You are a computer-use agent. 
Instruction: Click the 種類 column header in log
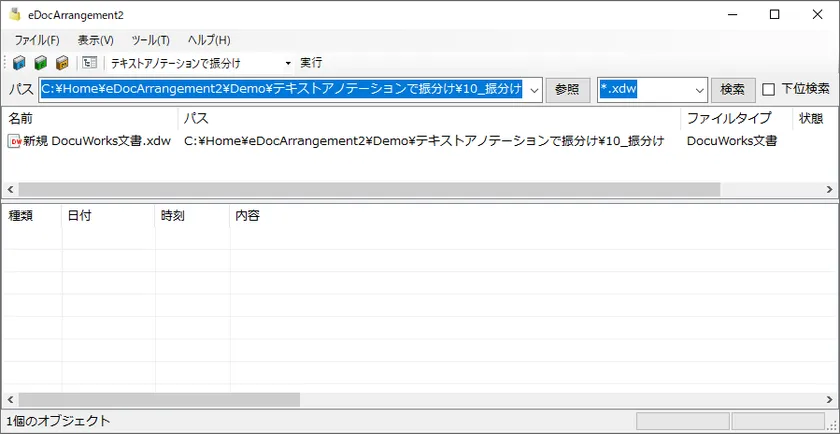point(32,216)
